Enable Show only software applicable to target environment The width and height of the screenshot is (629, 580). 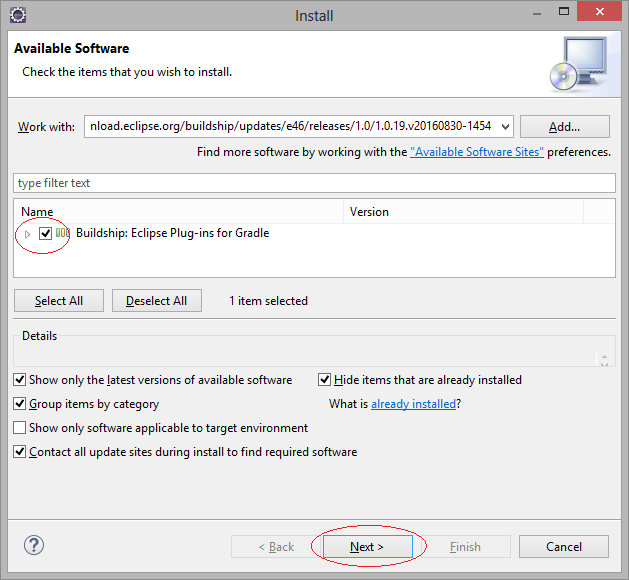(20, 428)
